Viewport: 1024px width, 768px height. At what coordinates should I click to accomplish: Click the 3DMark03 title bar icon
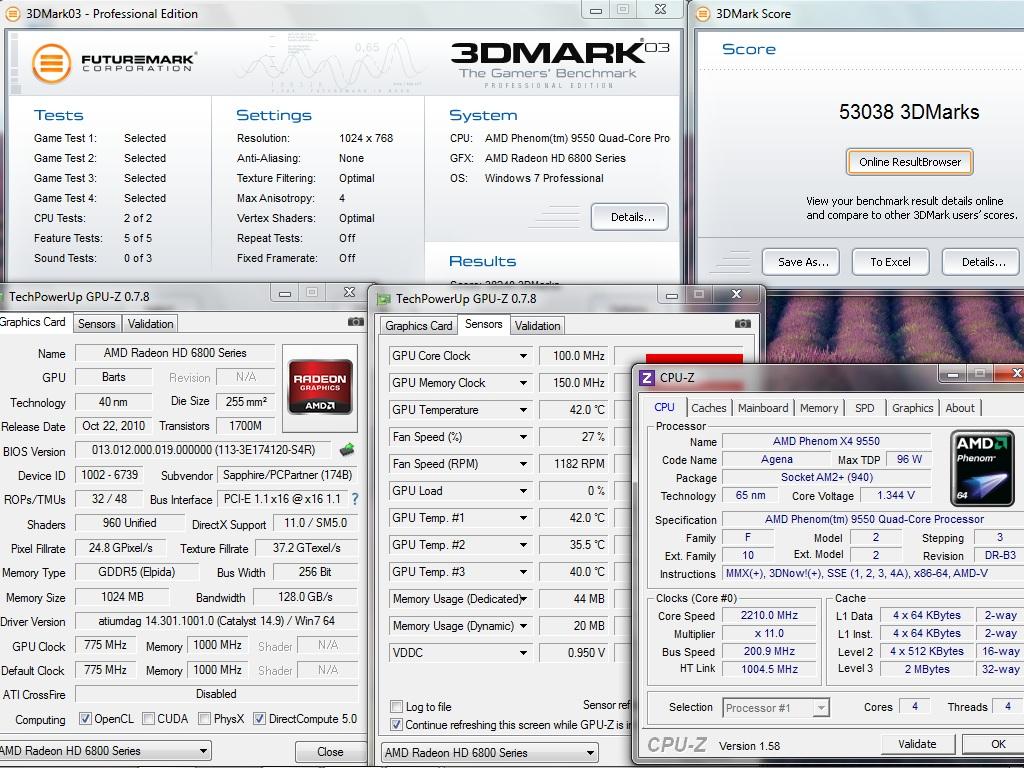(x=12, y=14)
